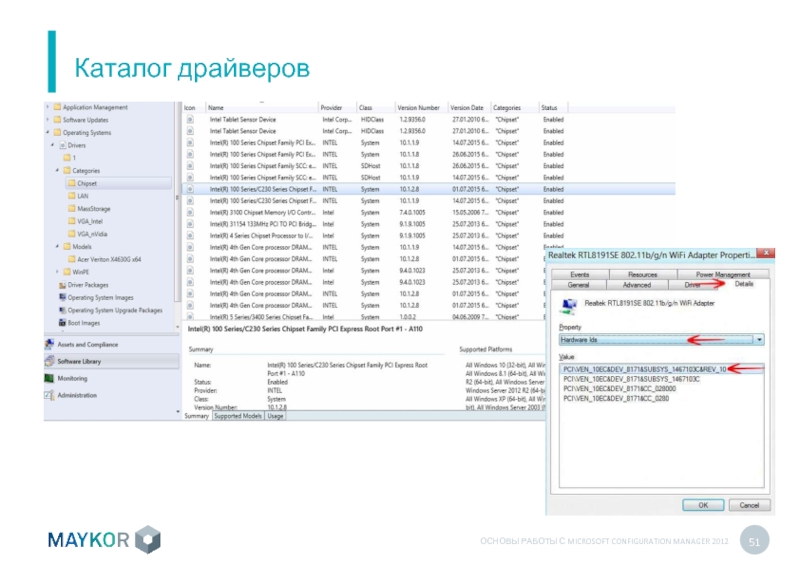Click Cancel in the adapter properties dialog
Image resolution: width=800 pixels, height=565 pixels.
click(x=749, y=505)
